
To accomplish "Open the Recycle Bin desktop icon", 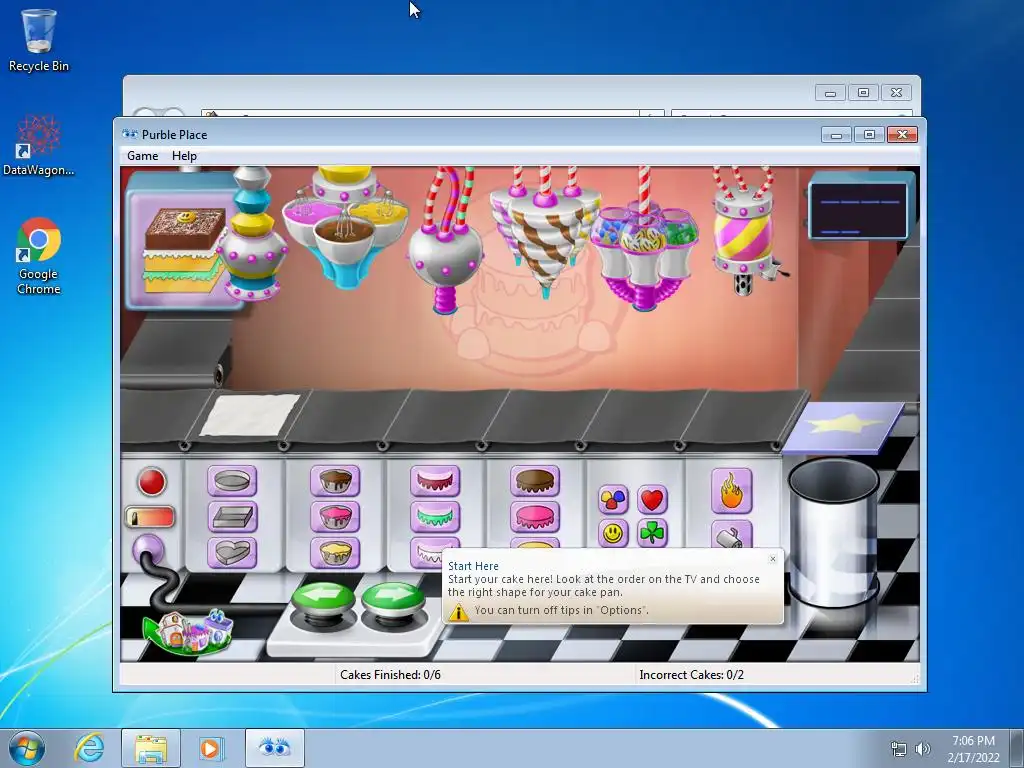I will (x=39, y=40).
